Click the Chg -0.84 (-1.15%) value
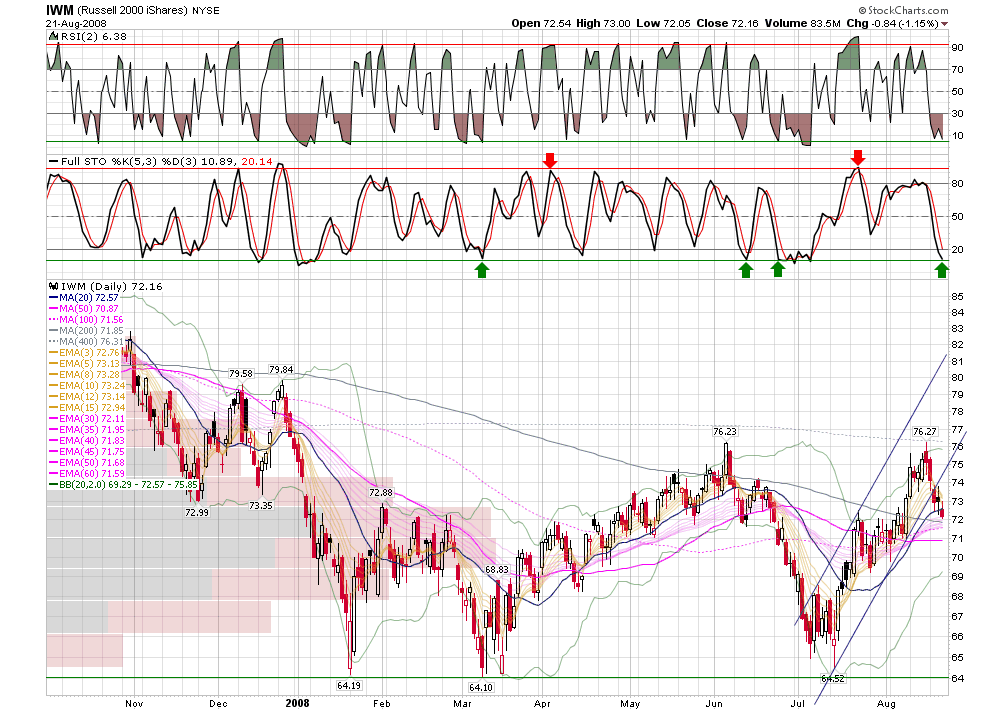 tap(892, 23)
